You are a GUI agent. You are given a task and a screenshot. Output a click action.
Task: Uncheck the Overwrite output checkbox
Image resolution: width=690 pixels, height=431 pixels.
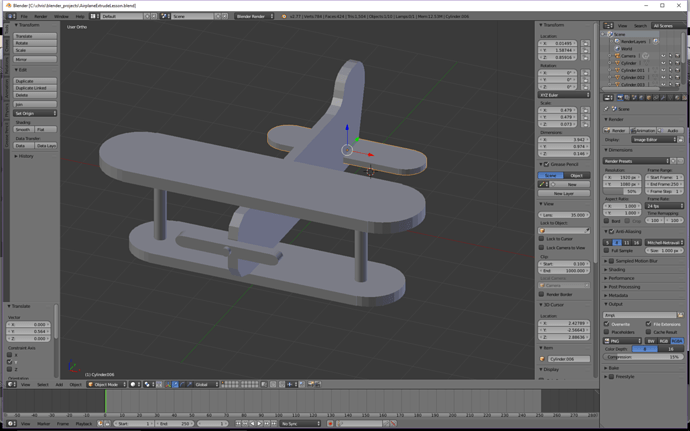pos(607,324)
